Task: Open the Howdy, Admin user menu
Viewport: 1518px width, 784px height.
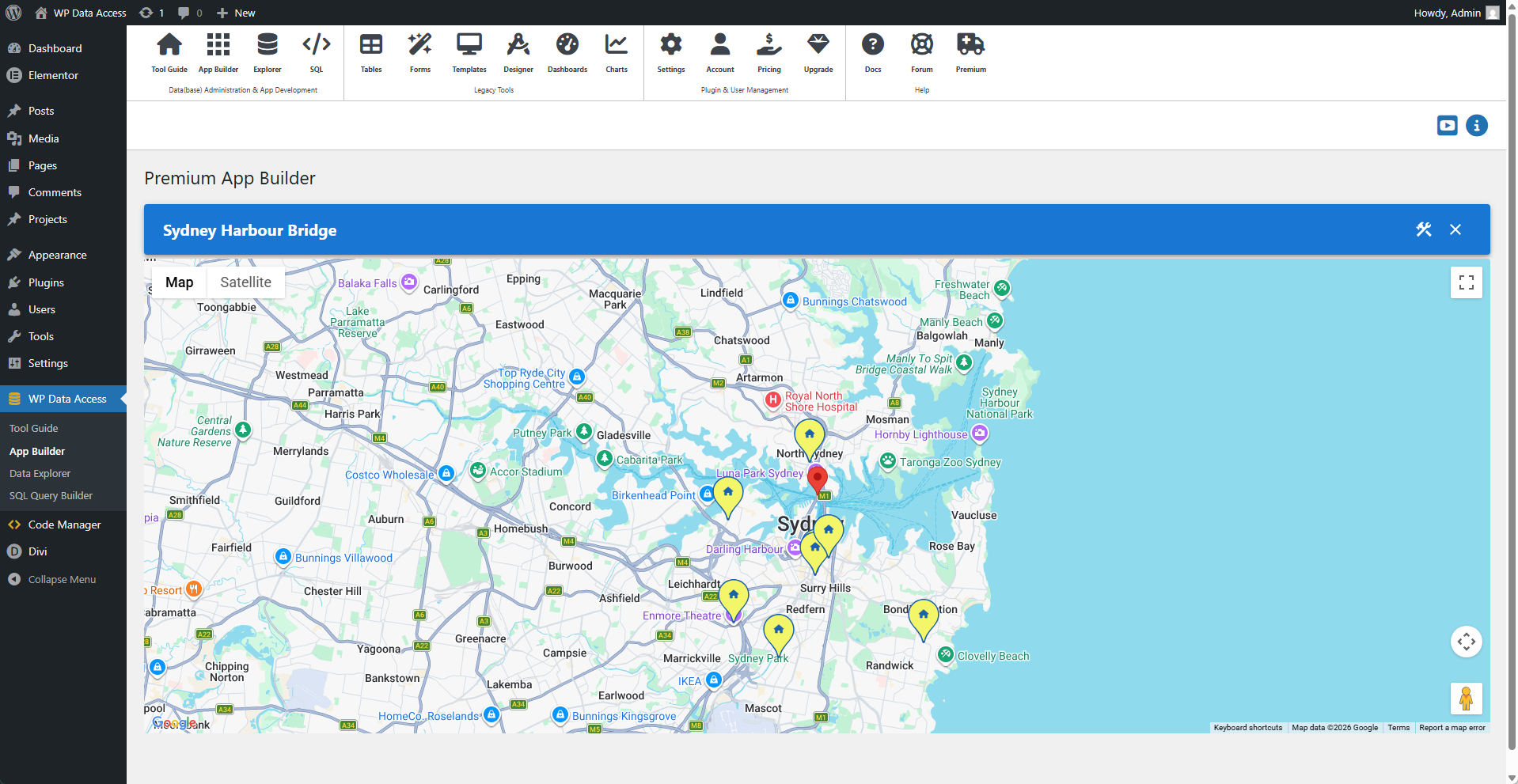Action: (1455, 13)
